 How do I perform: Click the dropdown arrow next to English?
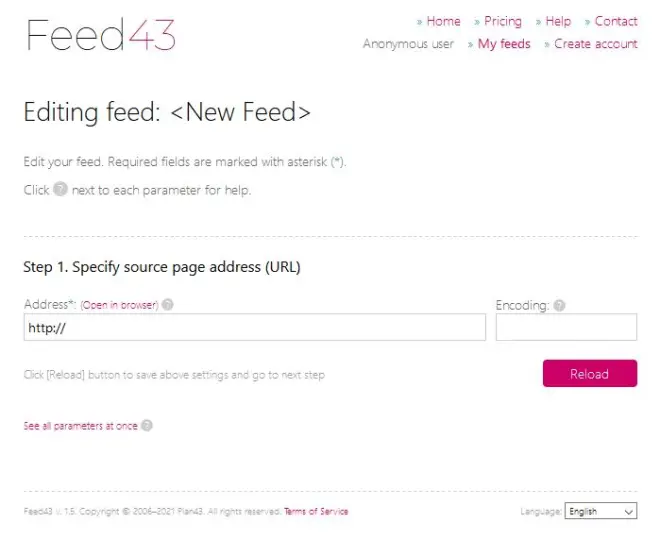[x=628, y=512]
